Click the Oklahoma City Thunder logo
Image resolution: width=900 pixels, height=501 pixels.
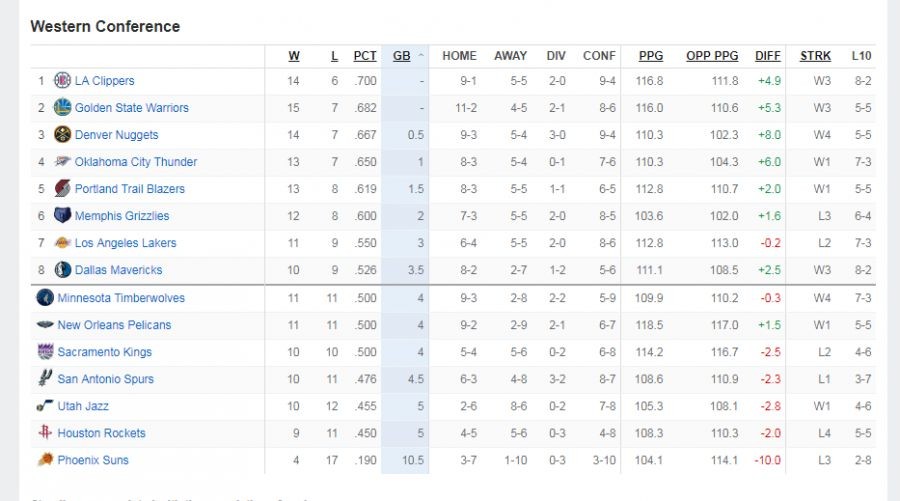62,162
